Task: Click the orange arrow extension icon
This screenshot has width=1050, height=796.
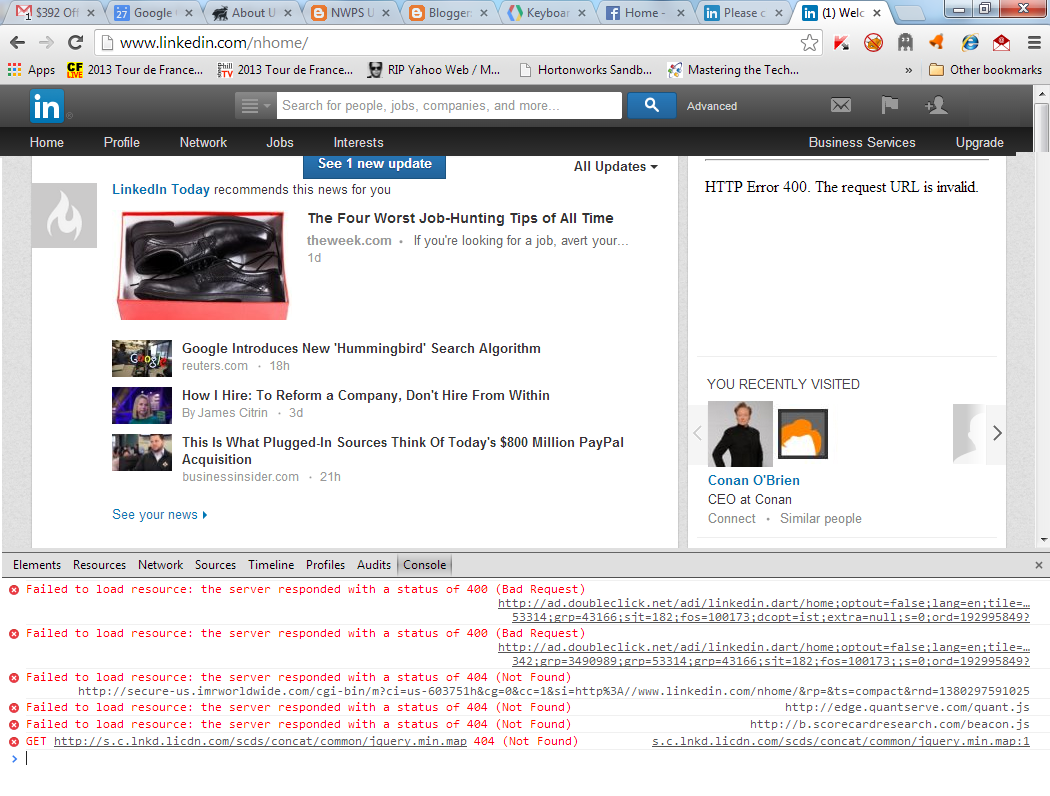Action: coord(937,42)
